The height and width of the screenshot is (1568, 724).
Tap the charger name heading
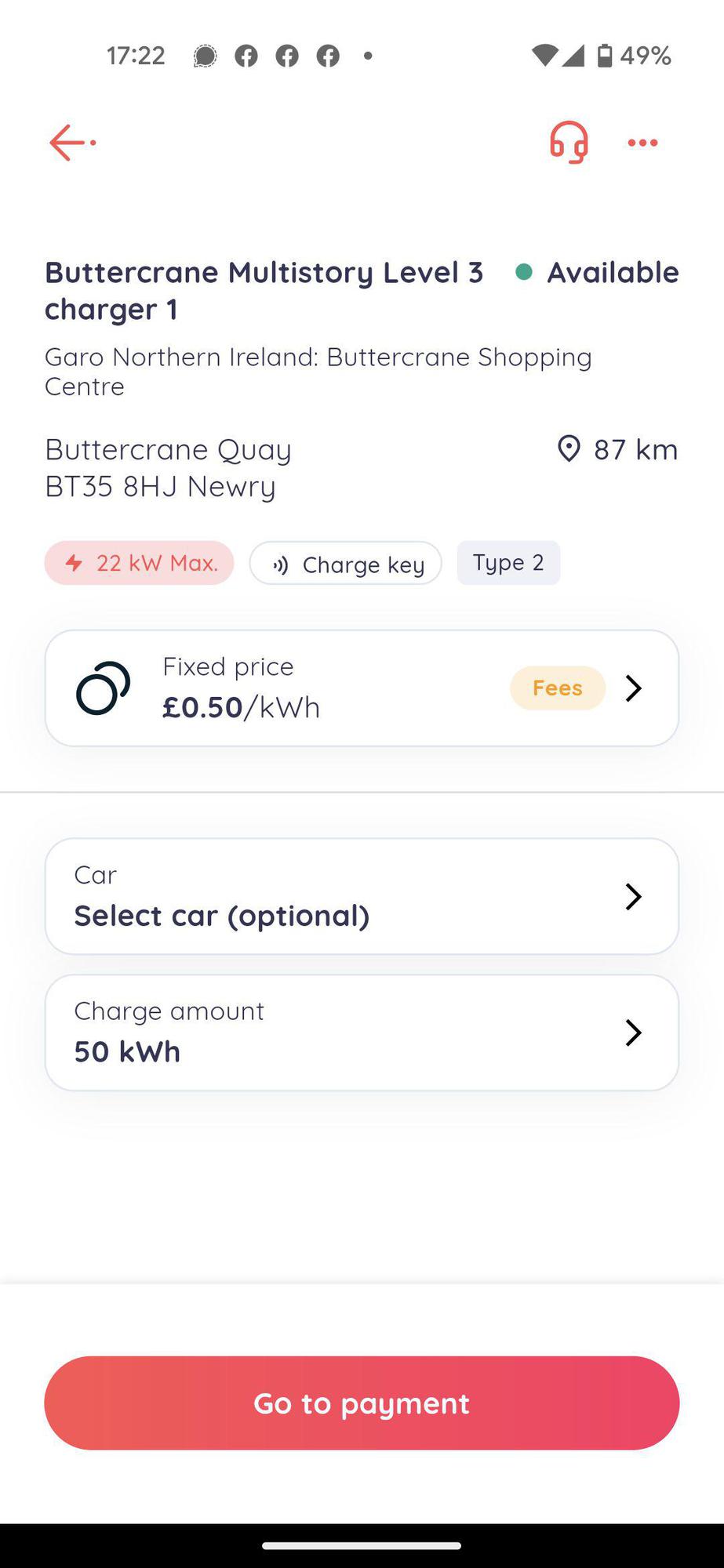(x=264, y=290)
